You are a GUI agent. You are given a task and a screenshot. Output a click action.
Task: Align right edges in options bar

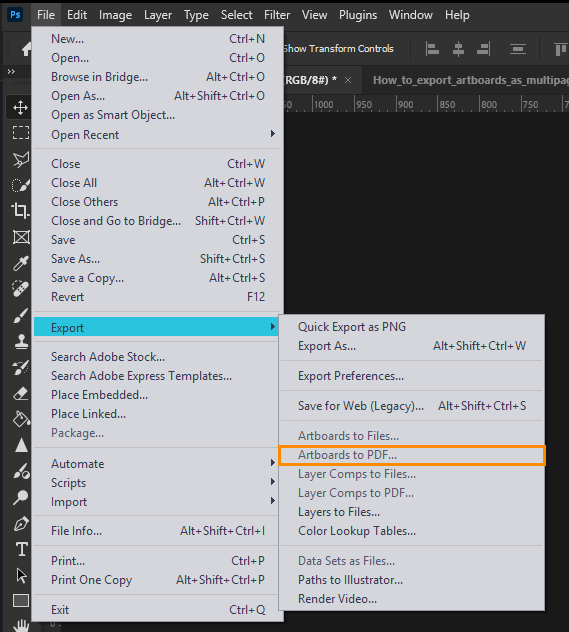click(x=483, y=49)
